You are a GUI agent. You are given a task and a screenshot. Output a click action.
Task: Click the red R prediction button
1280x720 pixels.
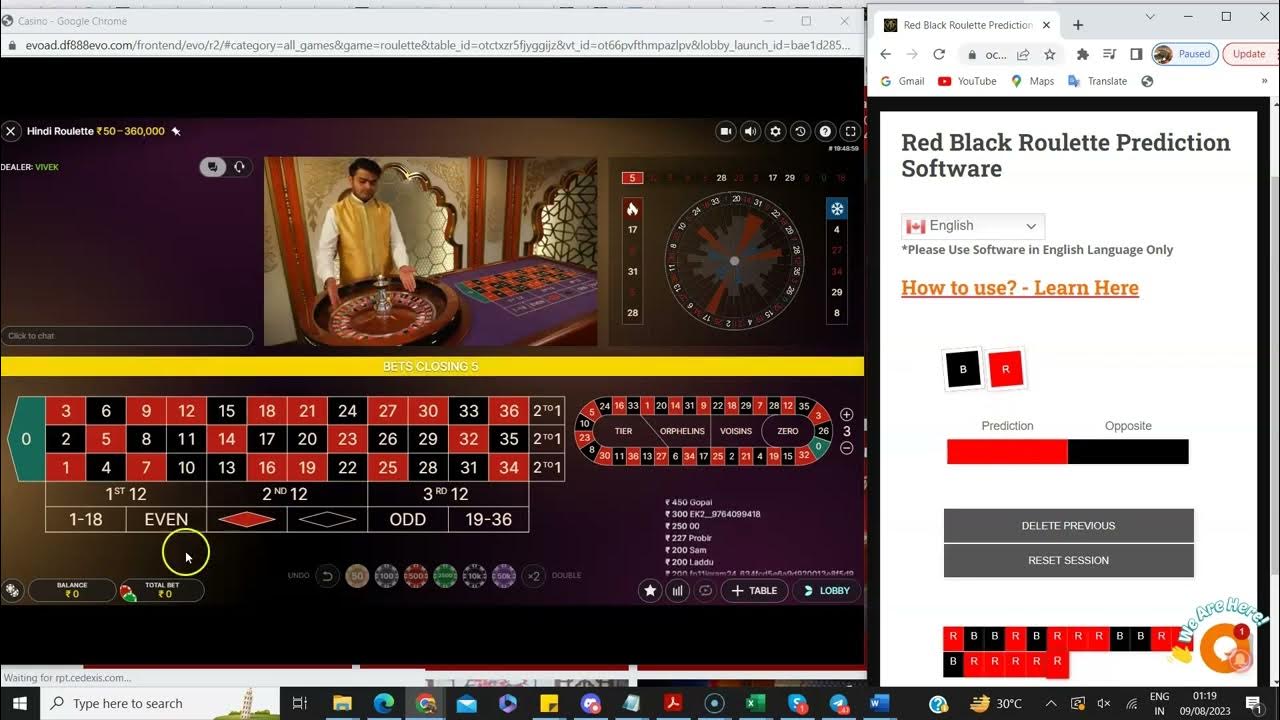[x=1006, y=369]
